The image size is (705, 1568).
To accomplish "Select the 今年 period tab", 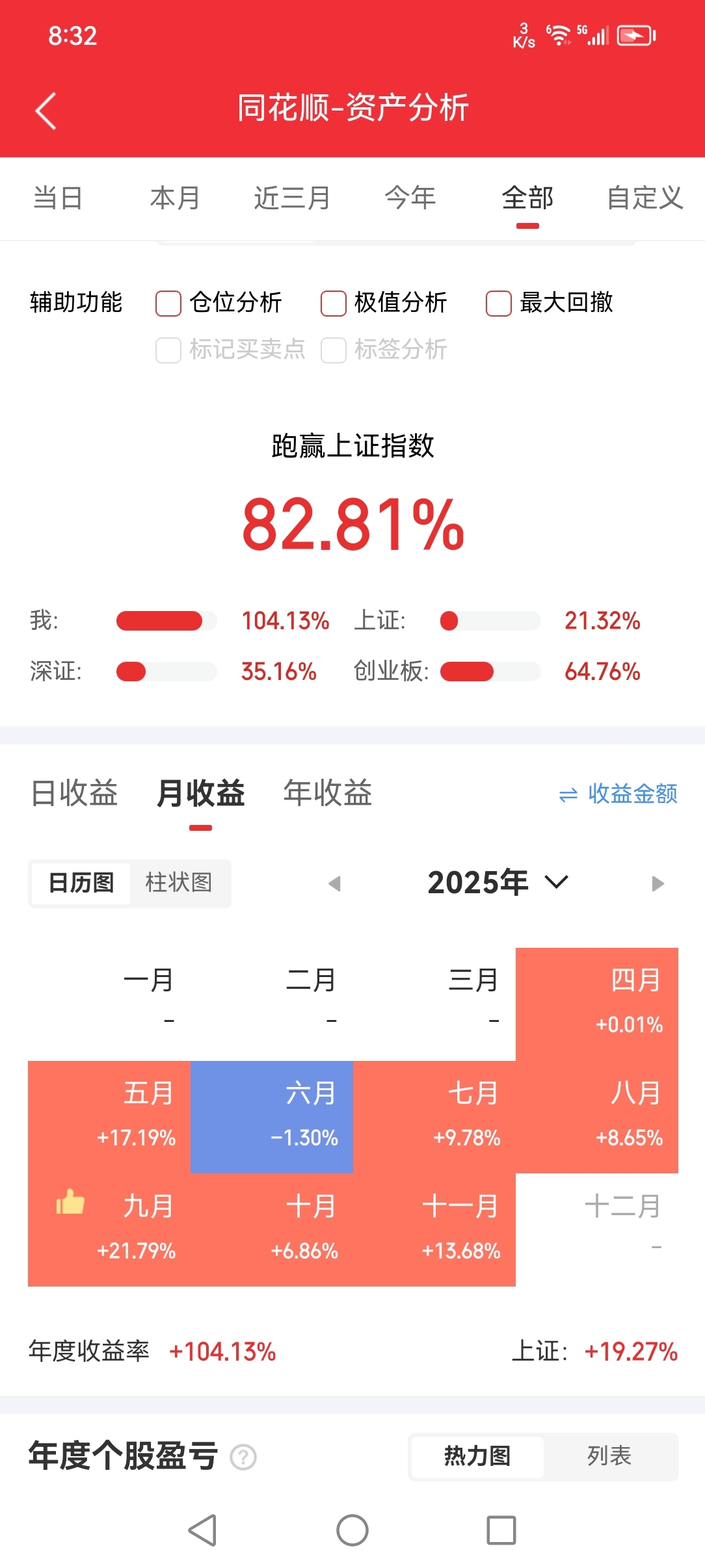I will click(410, 198).
